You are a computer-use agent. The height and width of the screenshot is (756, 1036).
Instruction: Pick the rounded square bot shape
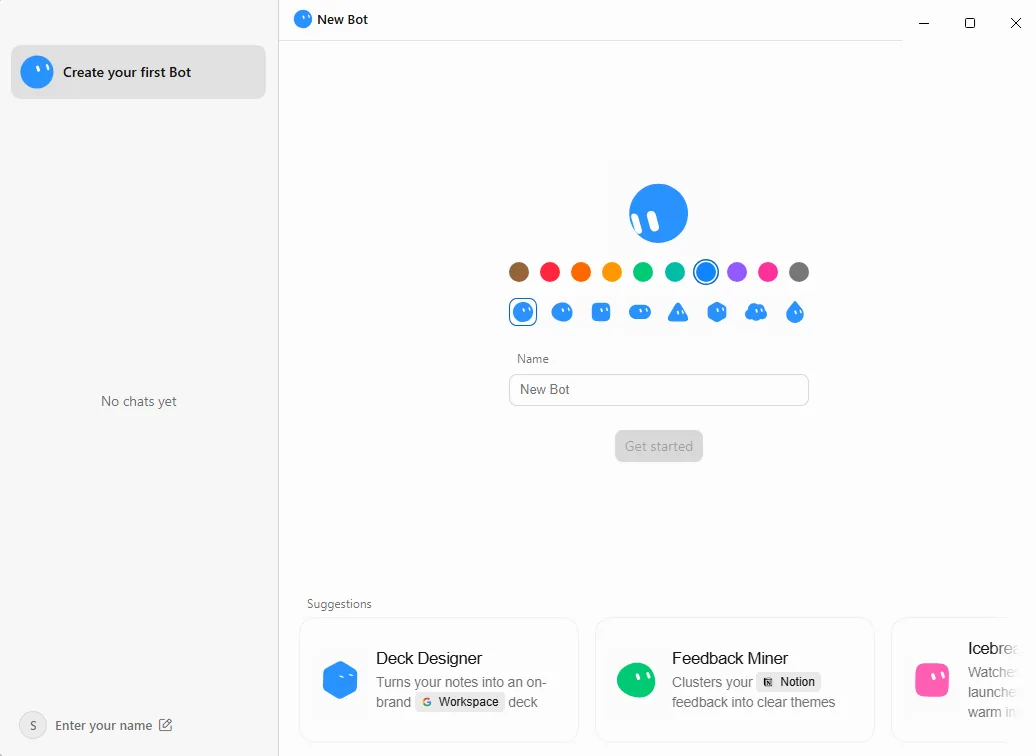(x=601, y=312)
